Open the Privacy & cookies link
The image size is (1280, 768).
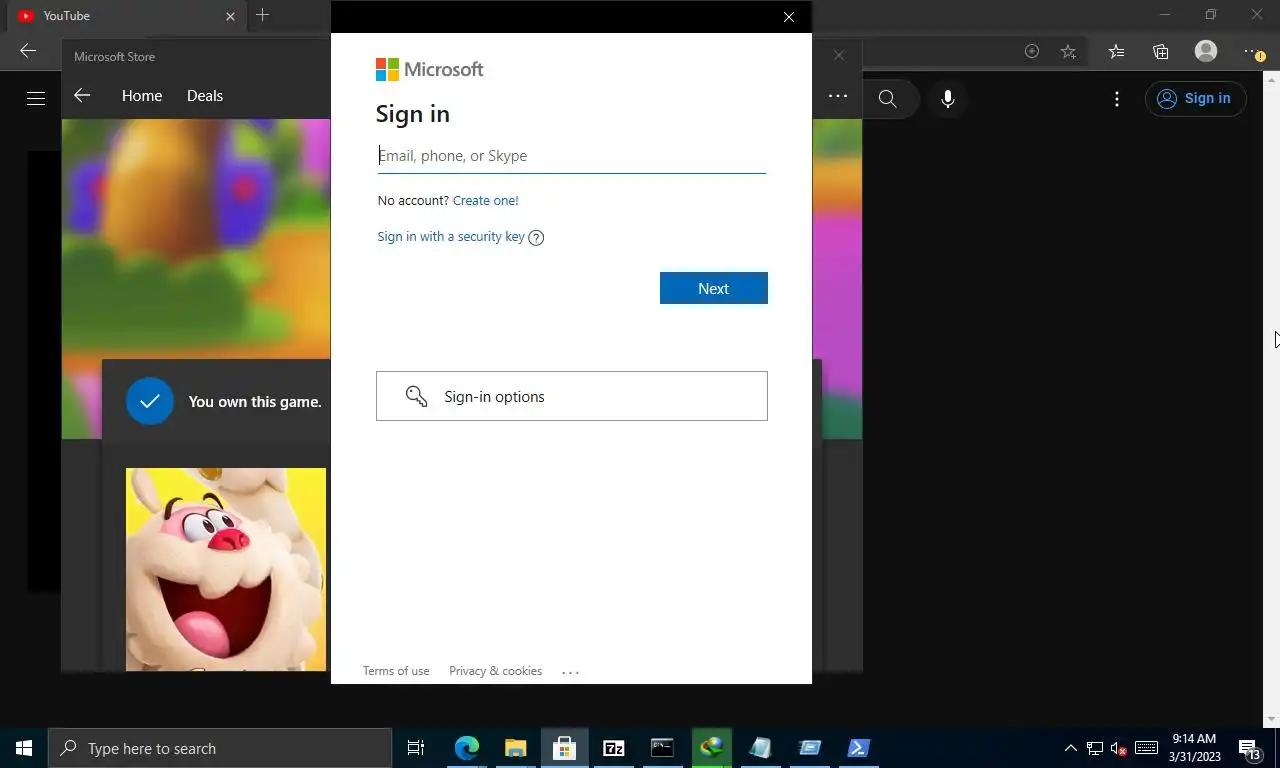tap(495, 671)
